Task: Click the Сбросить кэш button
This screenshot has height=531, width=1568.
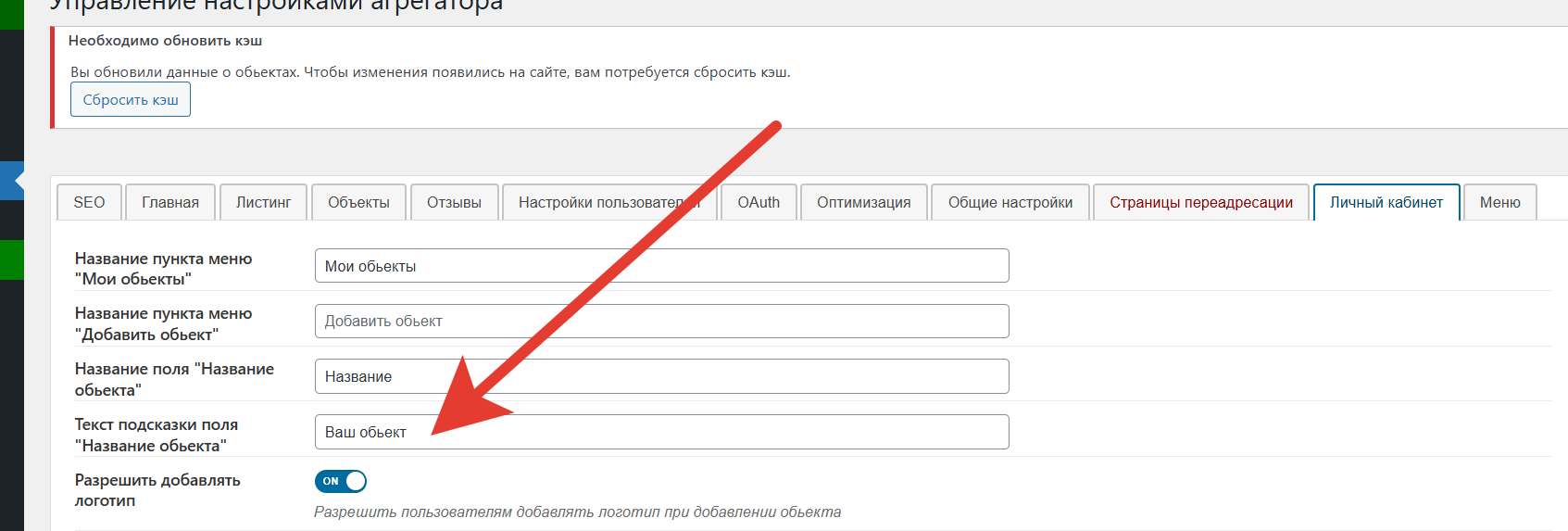Action: [131, 100]
